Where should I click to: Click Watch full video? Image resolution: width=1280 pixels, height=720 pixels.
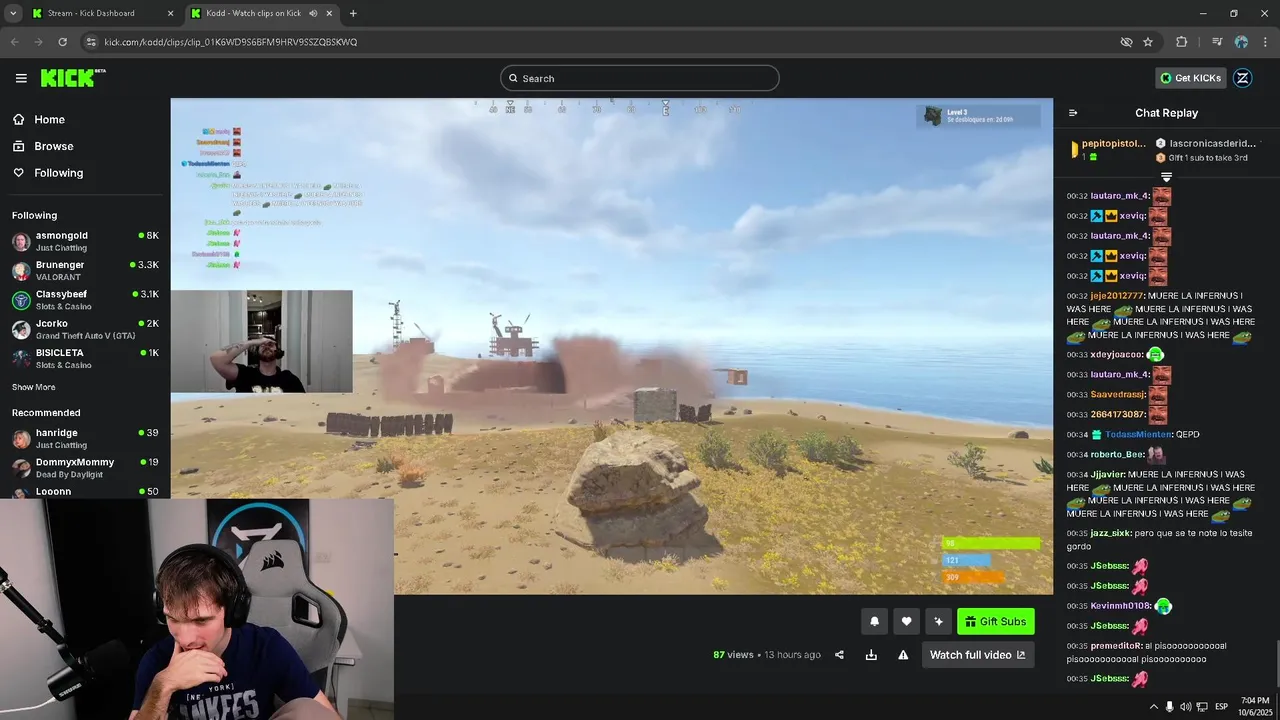click(977, 655)
